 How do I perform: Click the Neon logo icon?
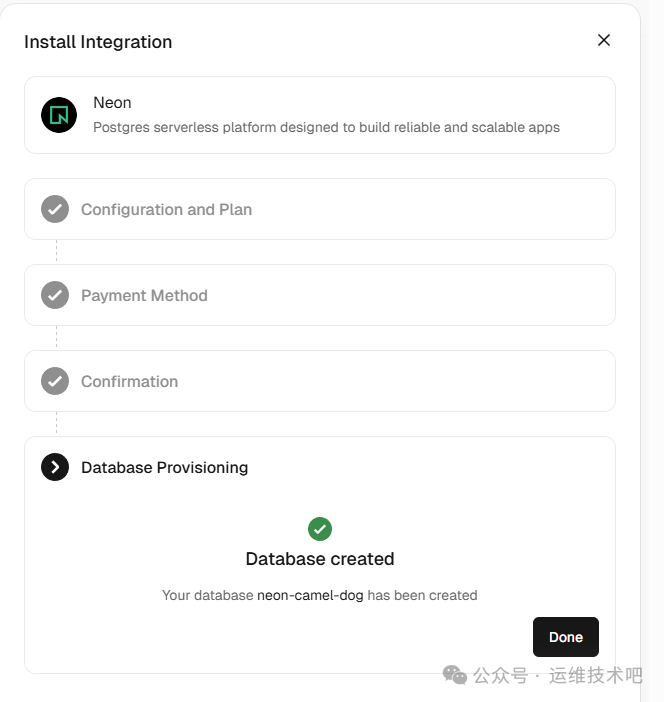(59, 115)
